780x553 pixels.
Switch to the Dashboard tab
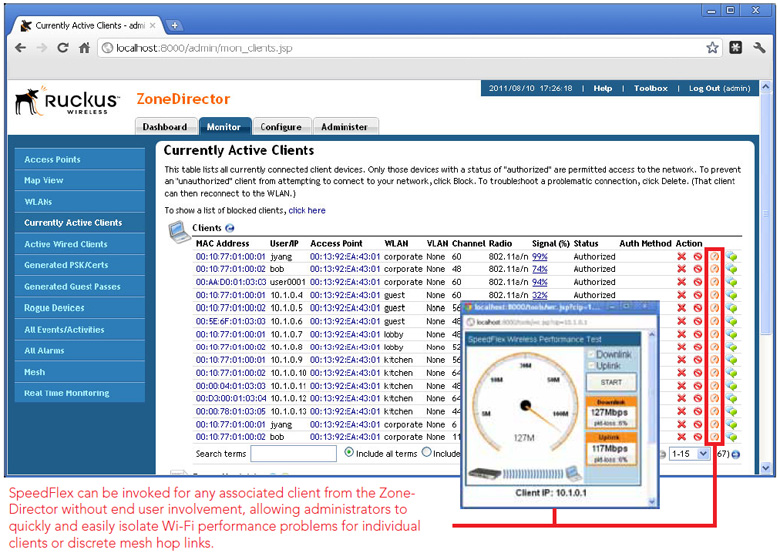[x=165, y=127]
